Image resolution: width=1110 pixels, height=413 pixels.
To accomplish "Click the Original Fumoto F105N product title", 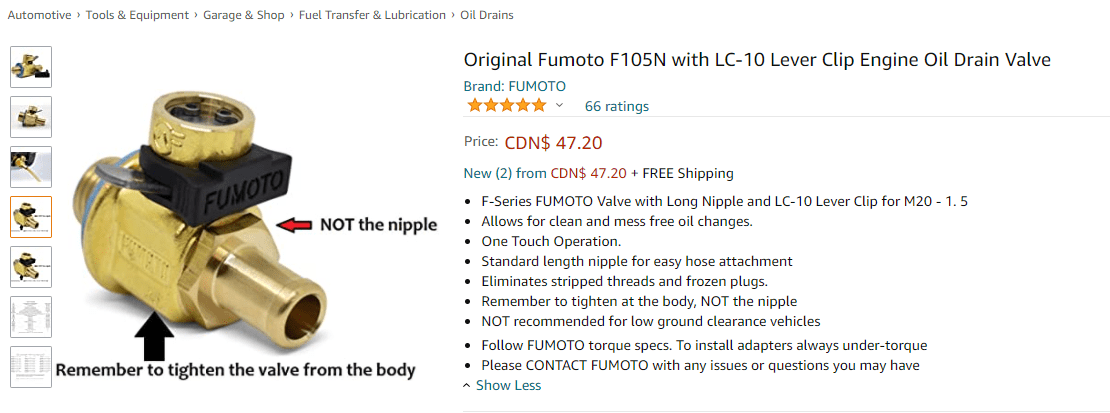I will pyautogui.click(x=757, y=60).
